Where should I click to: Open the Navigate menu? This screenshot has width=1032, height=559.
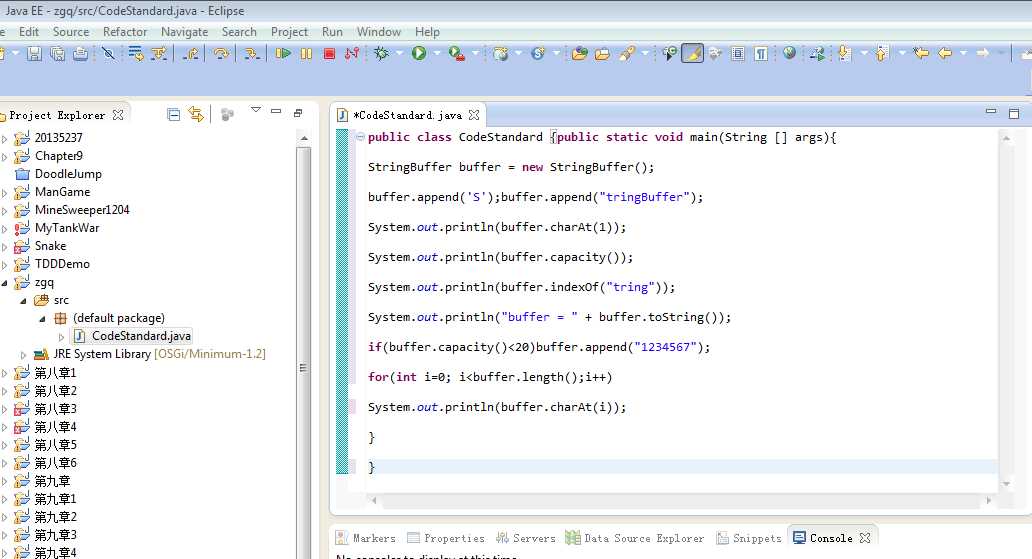point(184,32)
